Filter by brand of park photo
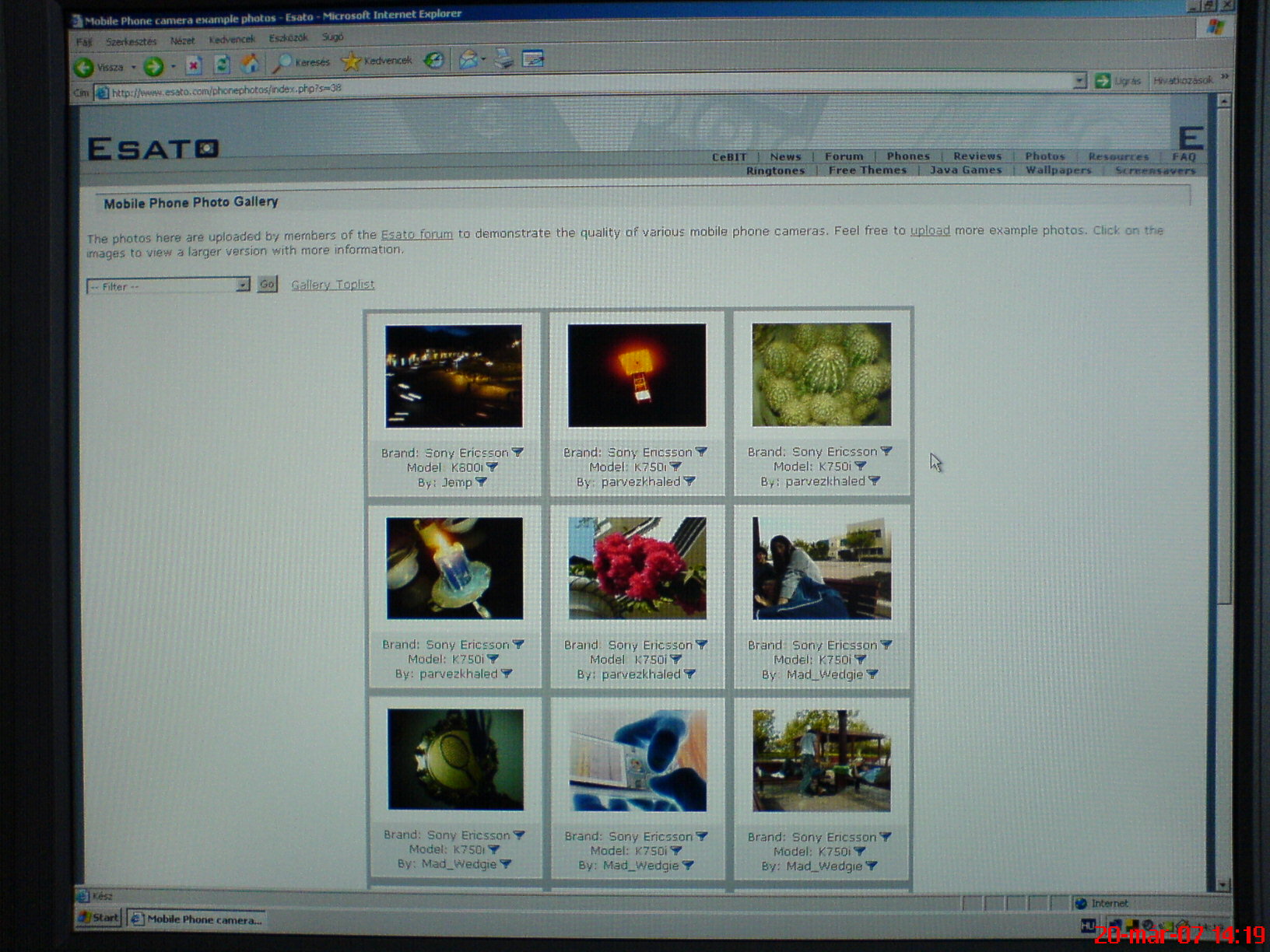The width and height of the screenshot is (1270, 952). pos(886,837)
